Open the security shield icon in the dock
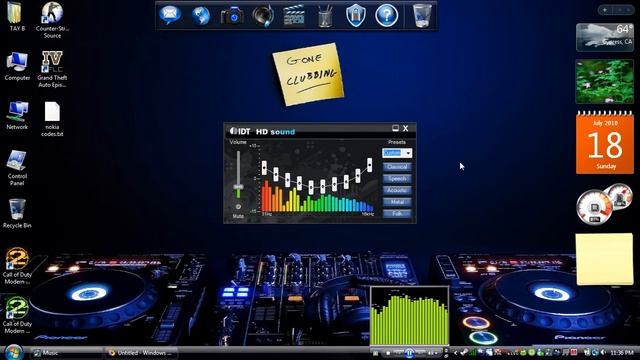The height and width of the screenshot is (360, 640). pyautogui.click(x=356, y=16)
